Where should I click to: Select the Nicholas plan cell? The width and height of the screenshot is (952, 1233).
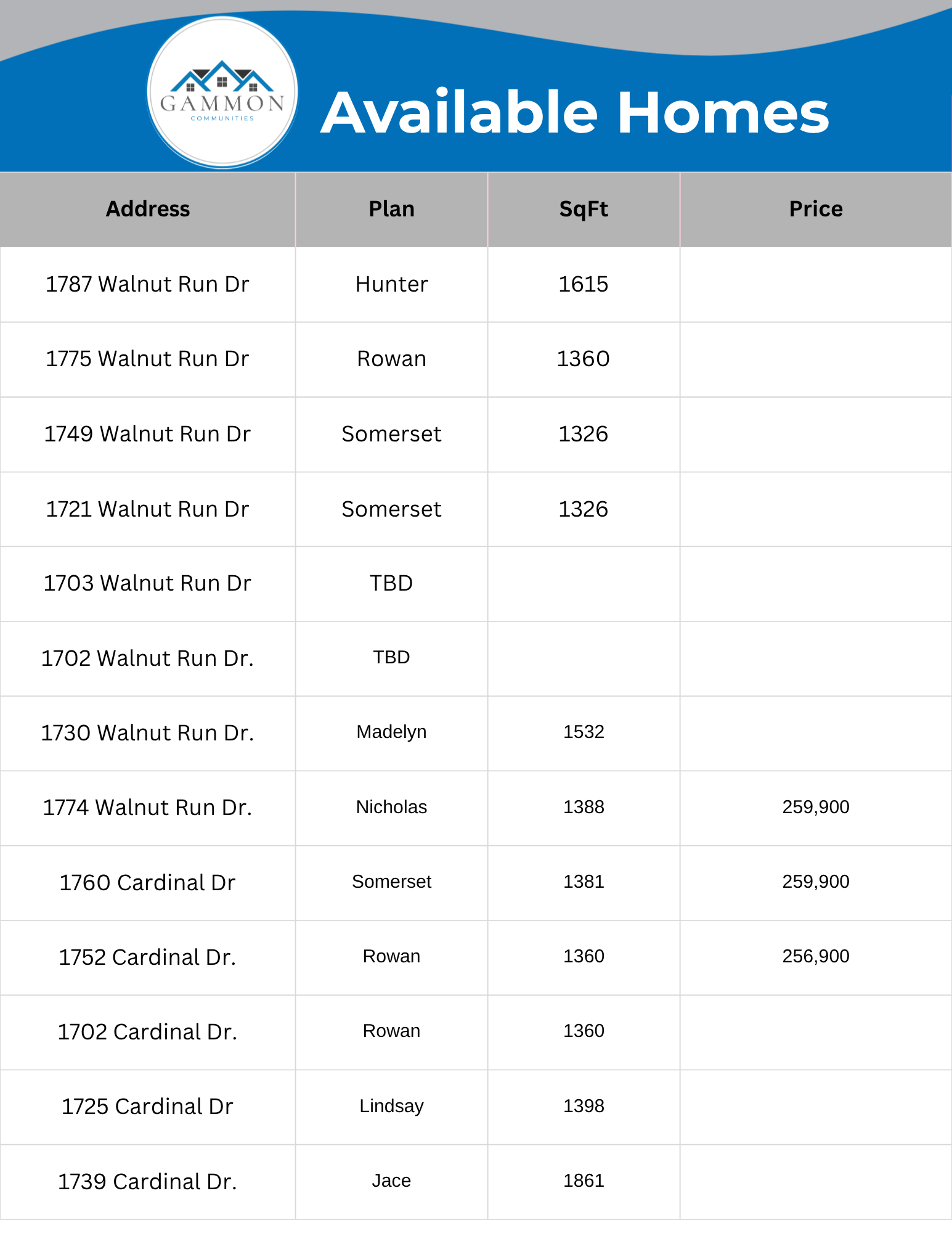tap(391, 807)
